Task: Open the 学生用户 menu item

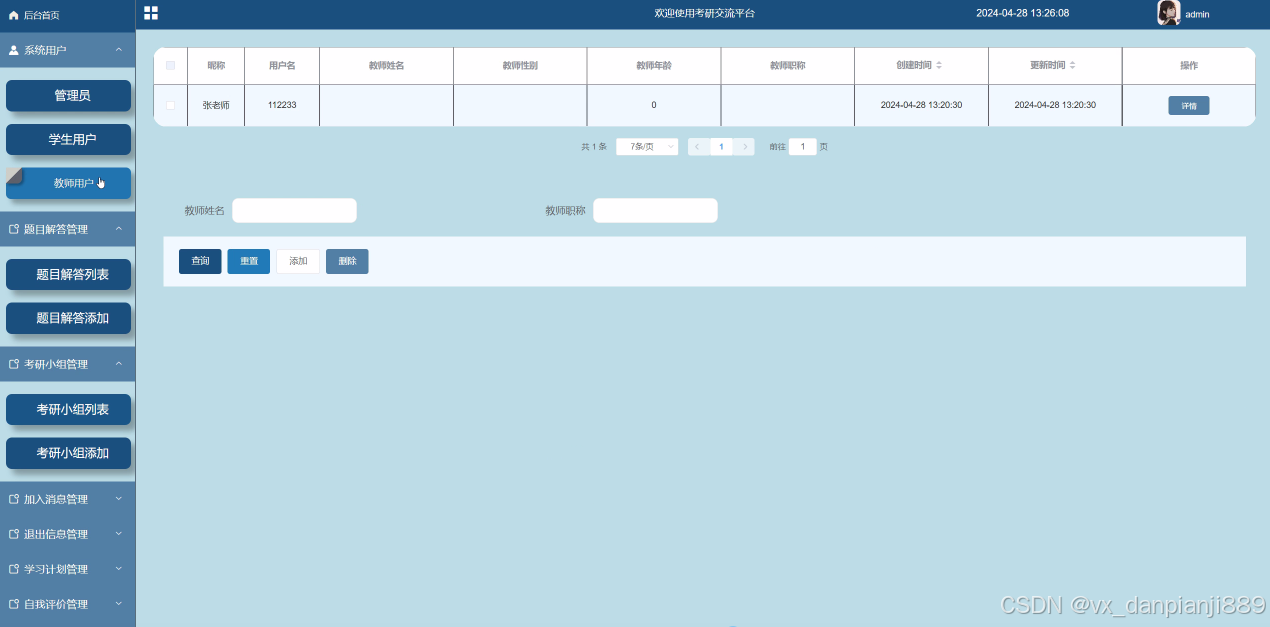Action: tap(68, 140)
